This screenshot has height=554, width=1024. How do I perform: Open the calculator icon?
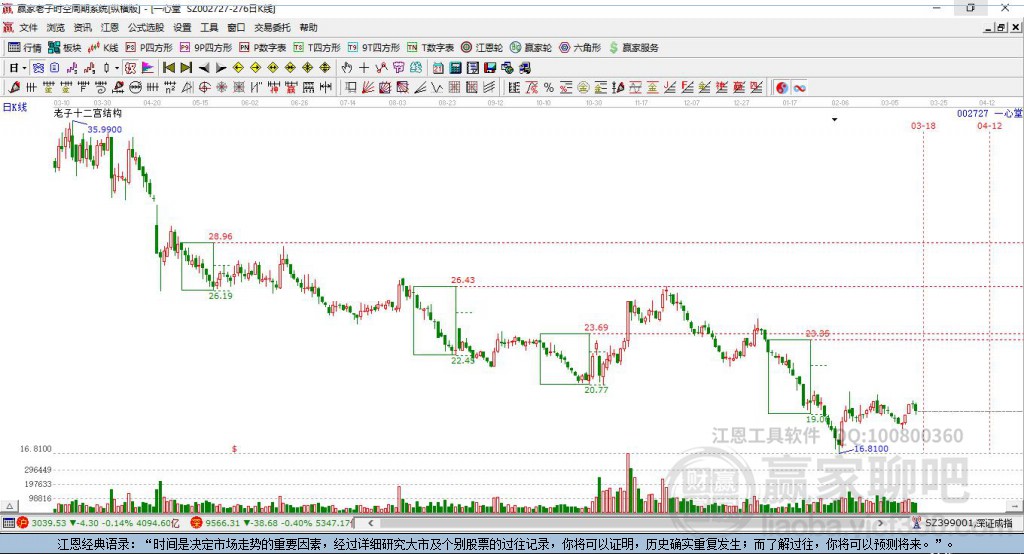tap(455, 67)
